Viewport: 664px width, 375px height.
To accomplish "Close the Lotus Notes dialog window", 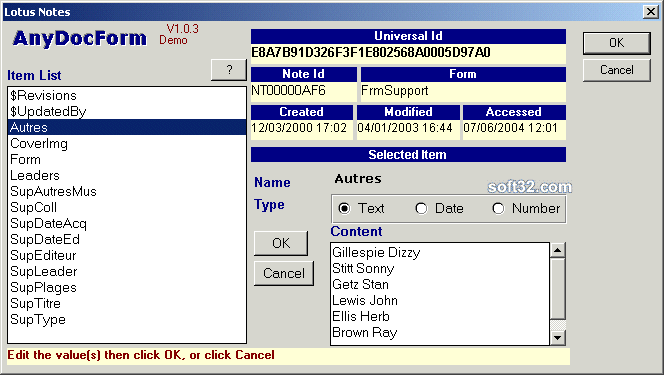I will coord(650,11).
